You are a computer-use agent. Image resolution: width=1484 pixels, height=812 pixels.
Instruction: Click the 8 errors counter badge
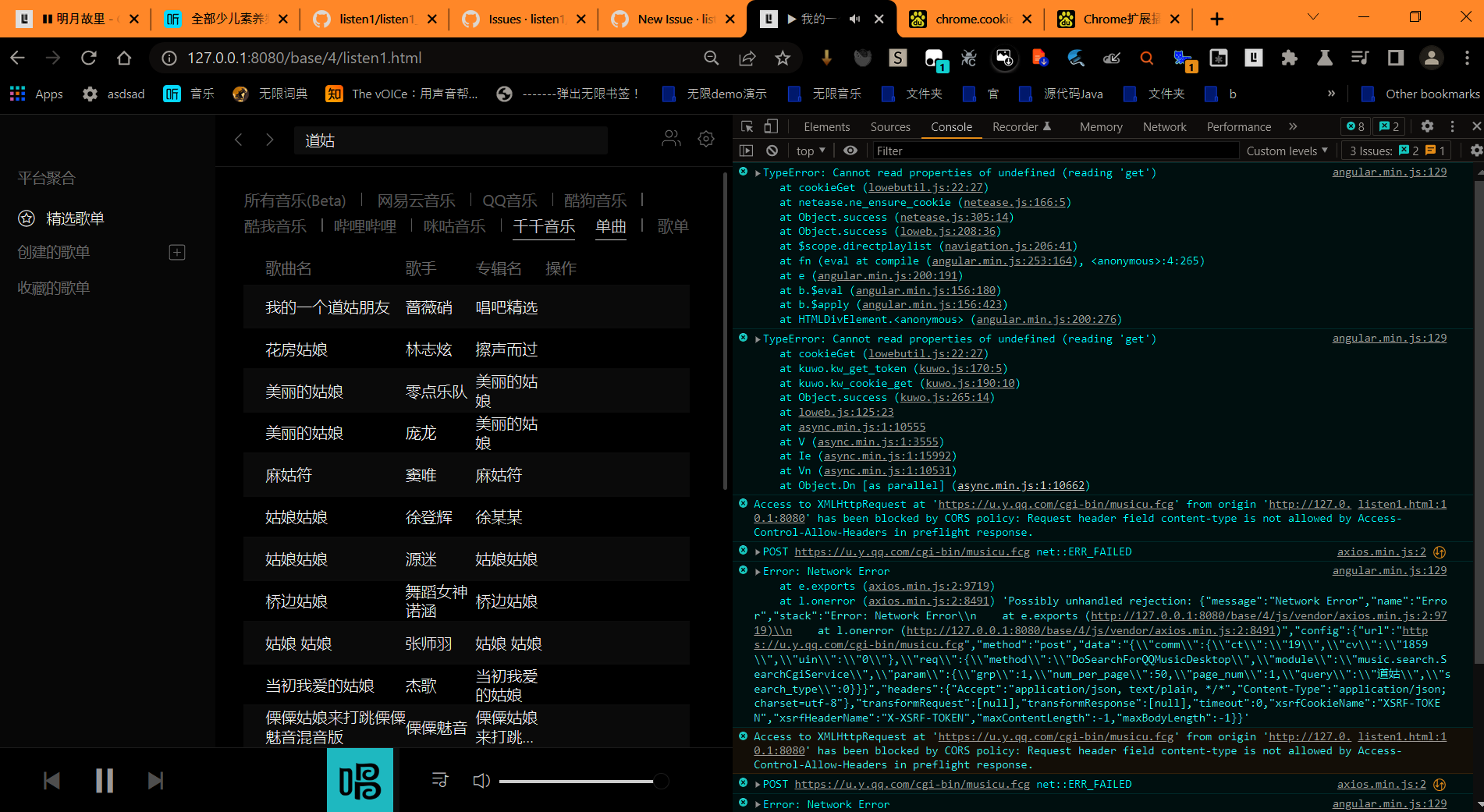[x=1355, y=126]
